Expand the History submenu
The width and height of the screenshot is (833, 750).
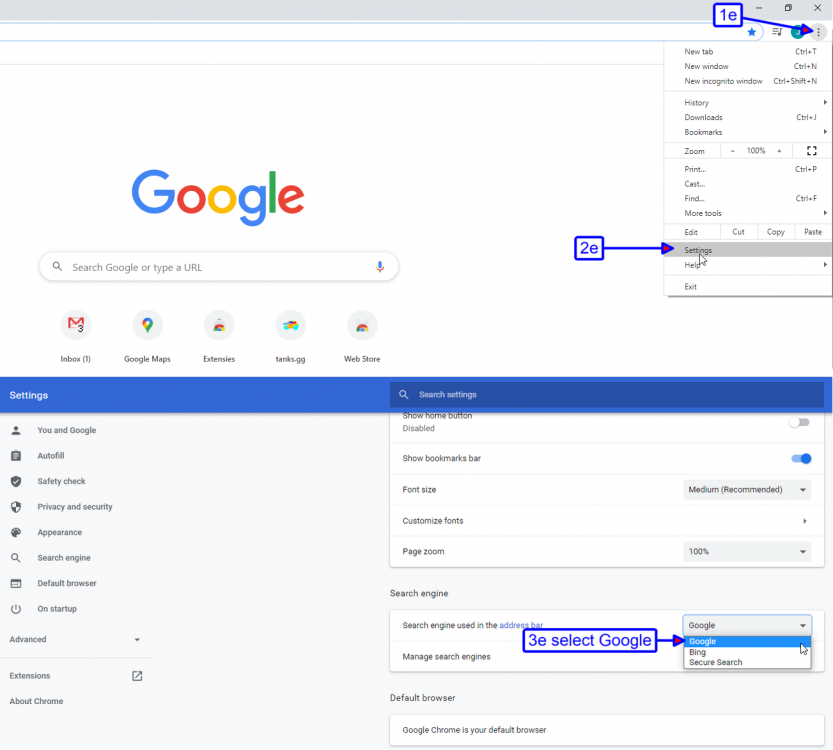825,102
